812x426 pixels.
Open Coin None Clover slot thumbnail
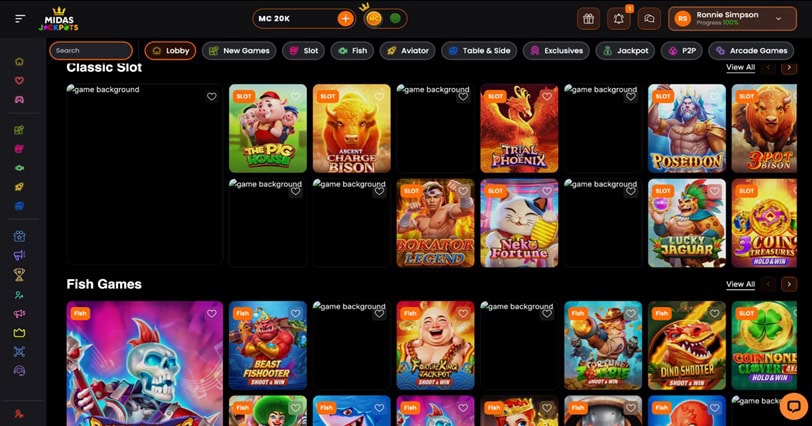coord(764,345)
